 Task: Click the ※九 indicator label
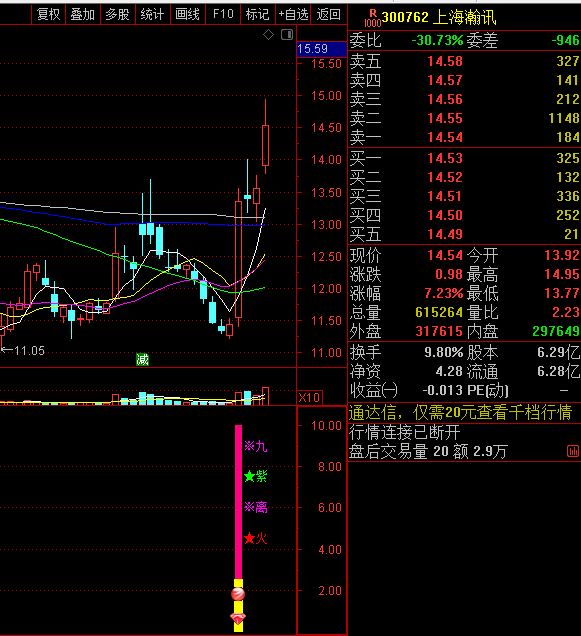[x=256, y=447]
